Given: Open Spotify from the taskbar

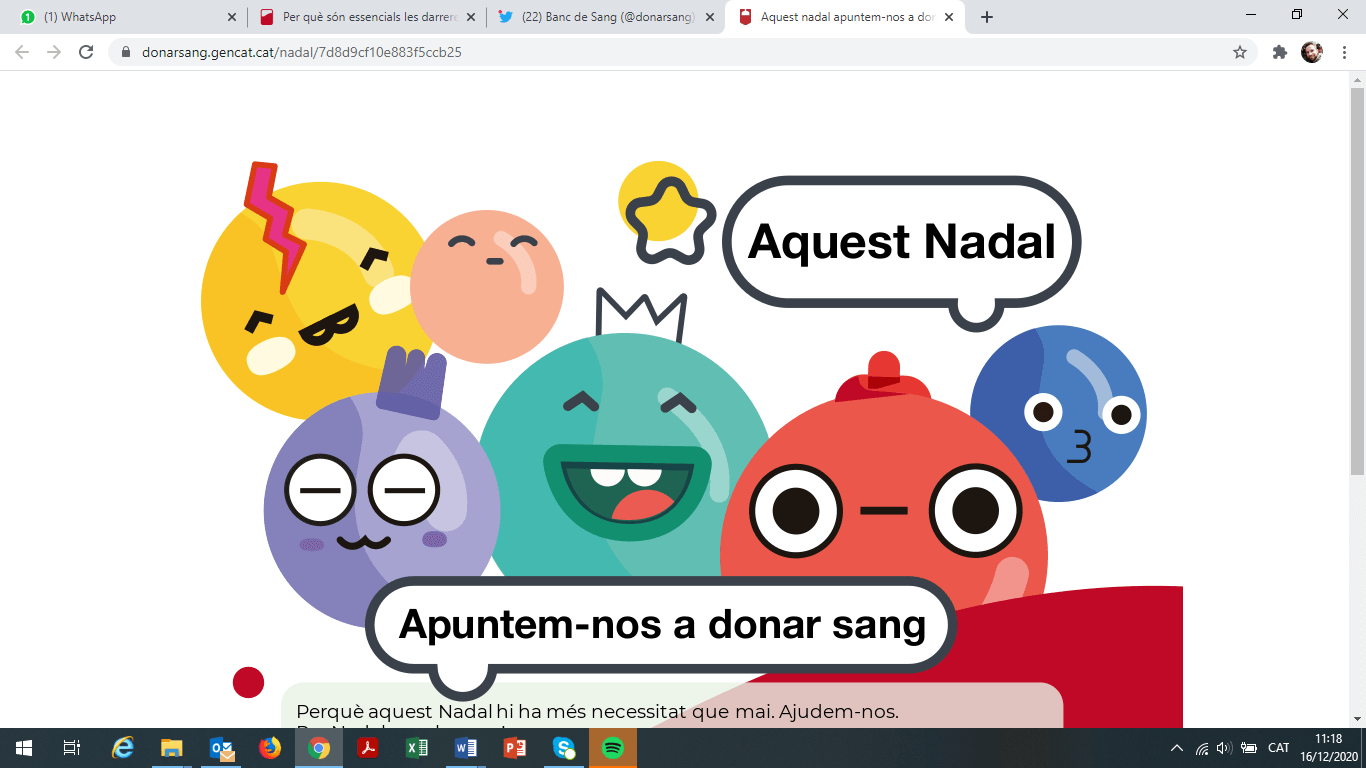Looking at the screenshot, I should tap(613, 748).
